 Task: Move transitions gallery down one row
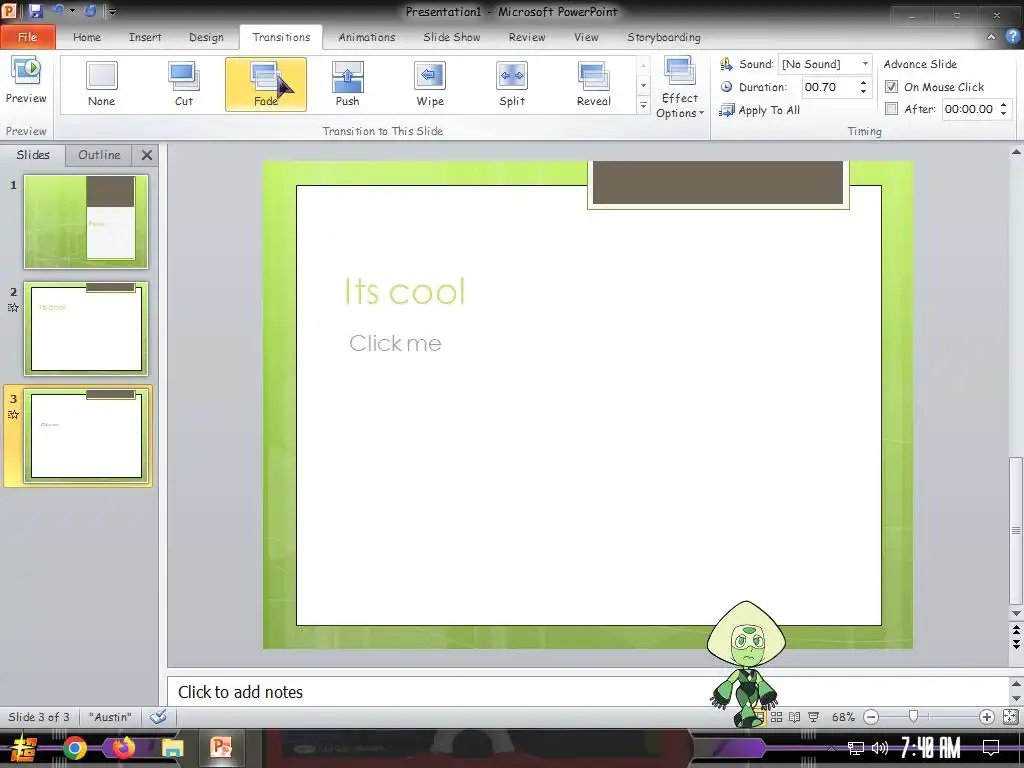pyautogui.click(x=643, y=86)
